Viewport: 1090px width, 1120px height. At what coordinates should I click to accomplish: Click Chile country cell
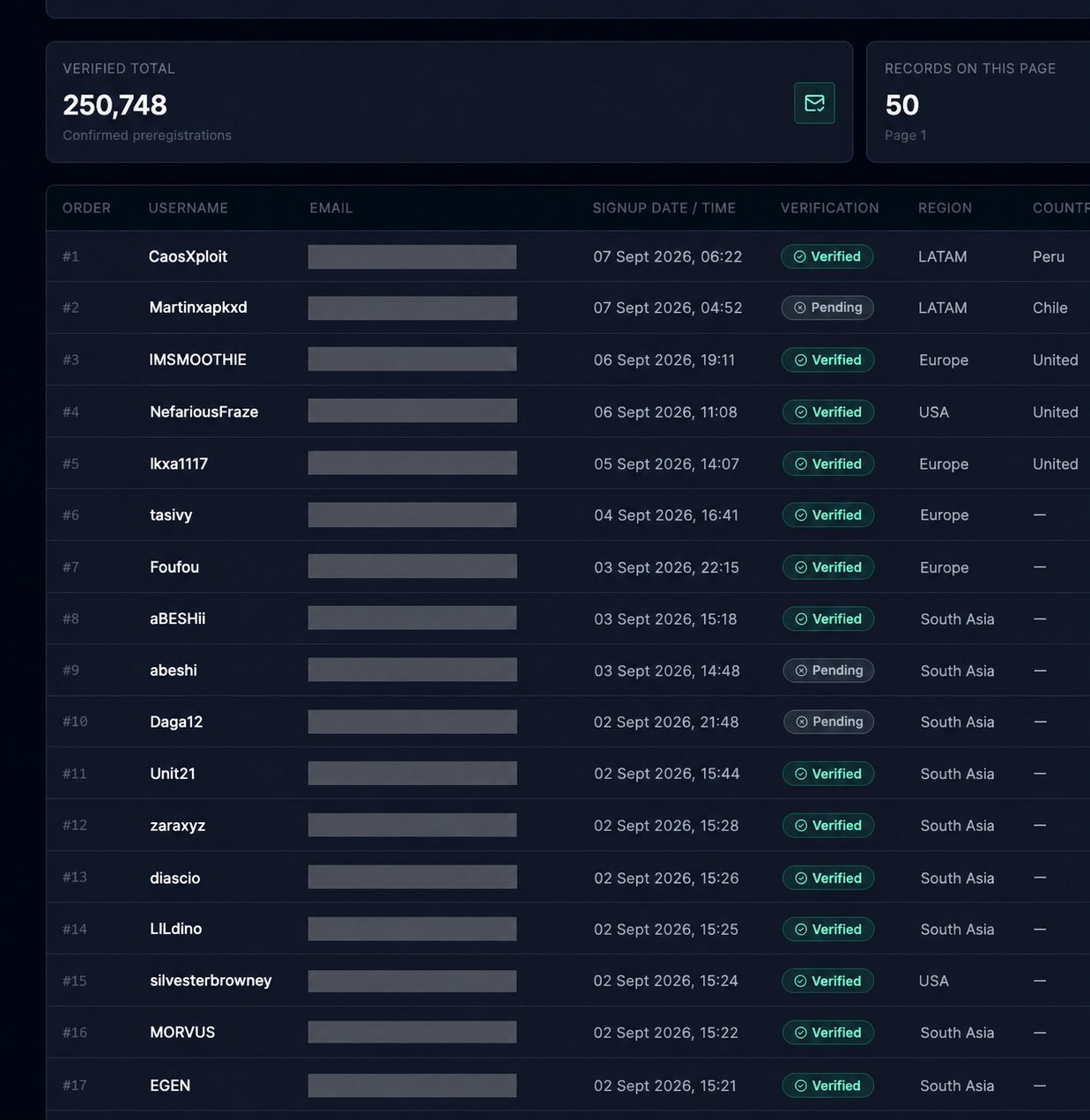click(x=1049, y=308)
